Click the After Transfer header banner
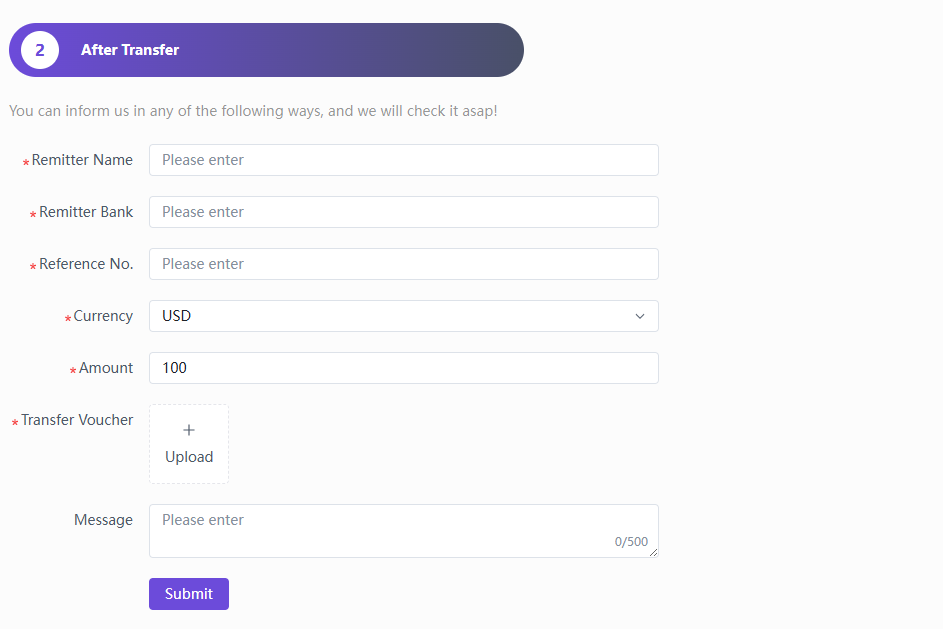The image size is (943, 629). 266,50
